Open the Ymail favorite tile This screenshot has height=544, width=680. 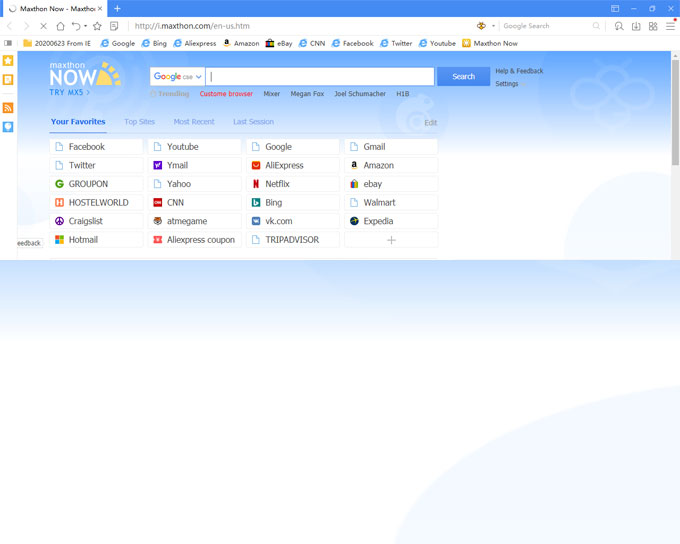tap(195, 165)
